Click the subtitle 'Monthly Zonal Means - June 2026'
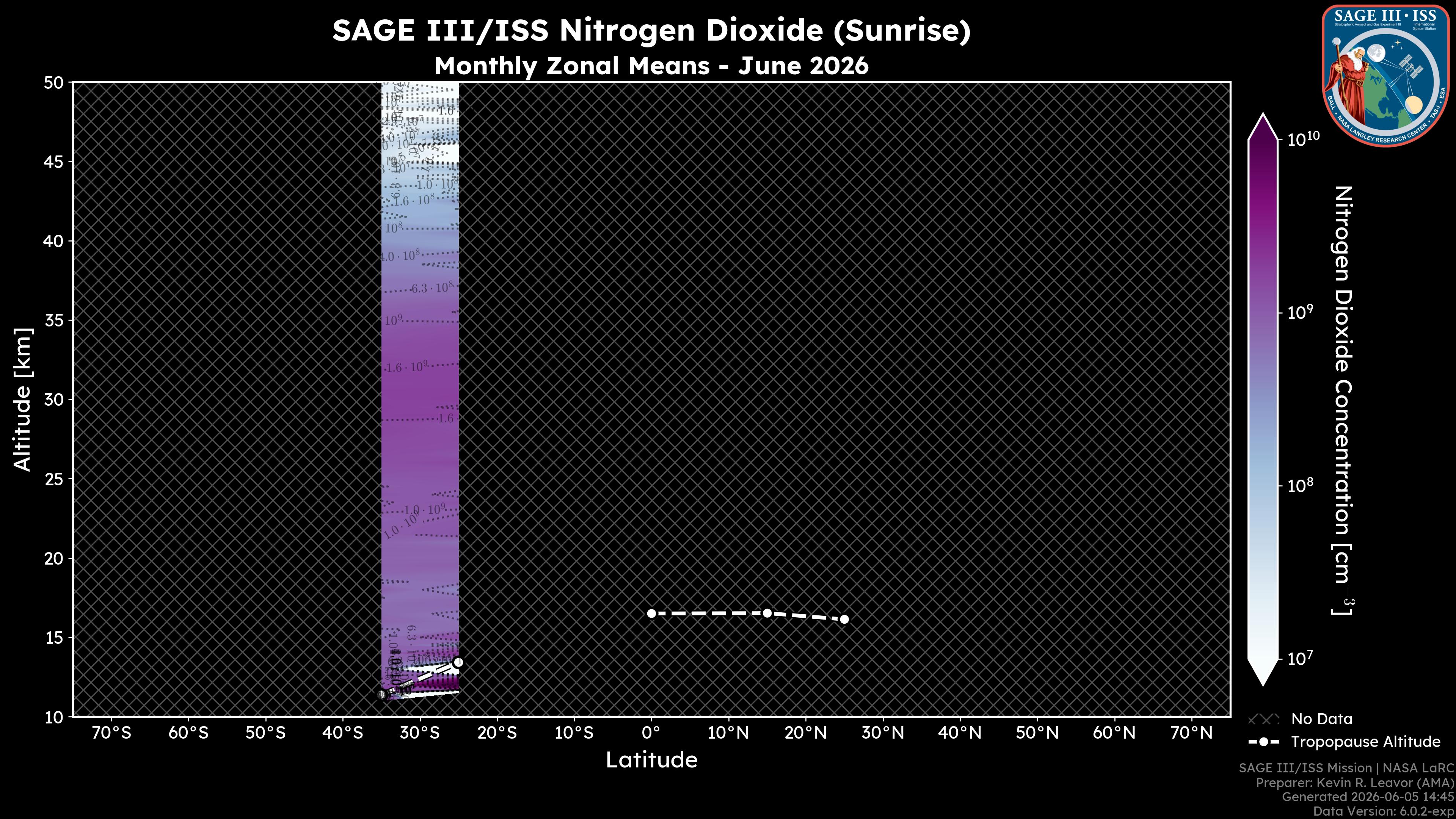The height and width of the screenshot is (819, 1456). 651,66
